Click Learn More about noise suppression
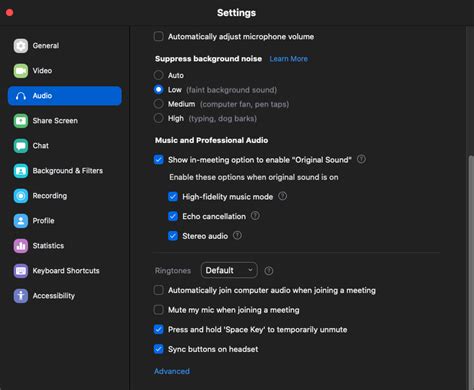 (289, 59)
